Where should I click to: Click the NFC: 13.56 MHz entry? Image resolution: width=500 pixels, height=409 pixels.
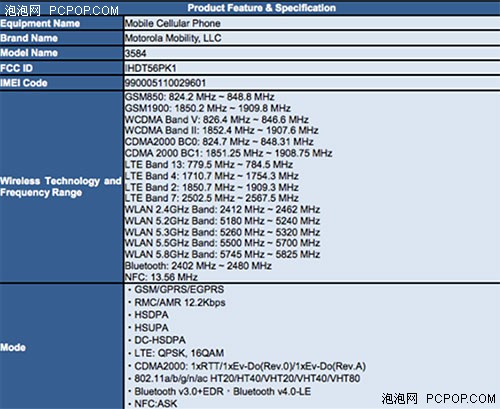[x=161, y=277]
